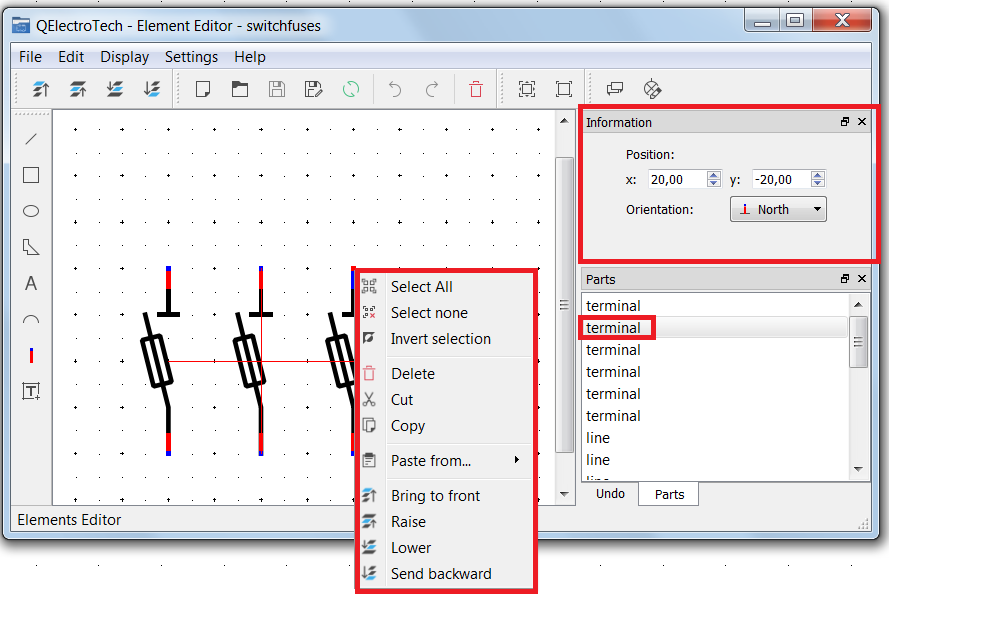Click the y position input field

pos(780,180)
